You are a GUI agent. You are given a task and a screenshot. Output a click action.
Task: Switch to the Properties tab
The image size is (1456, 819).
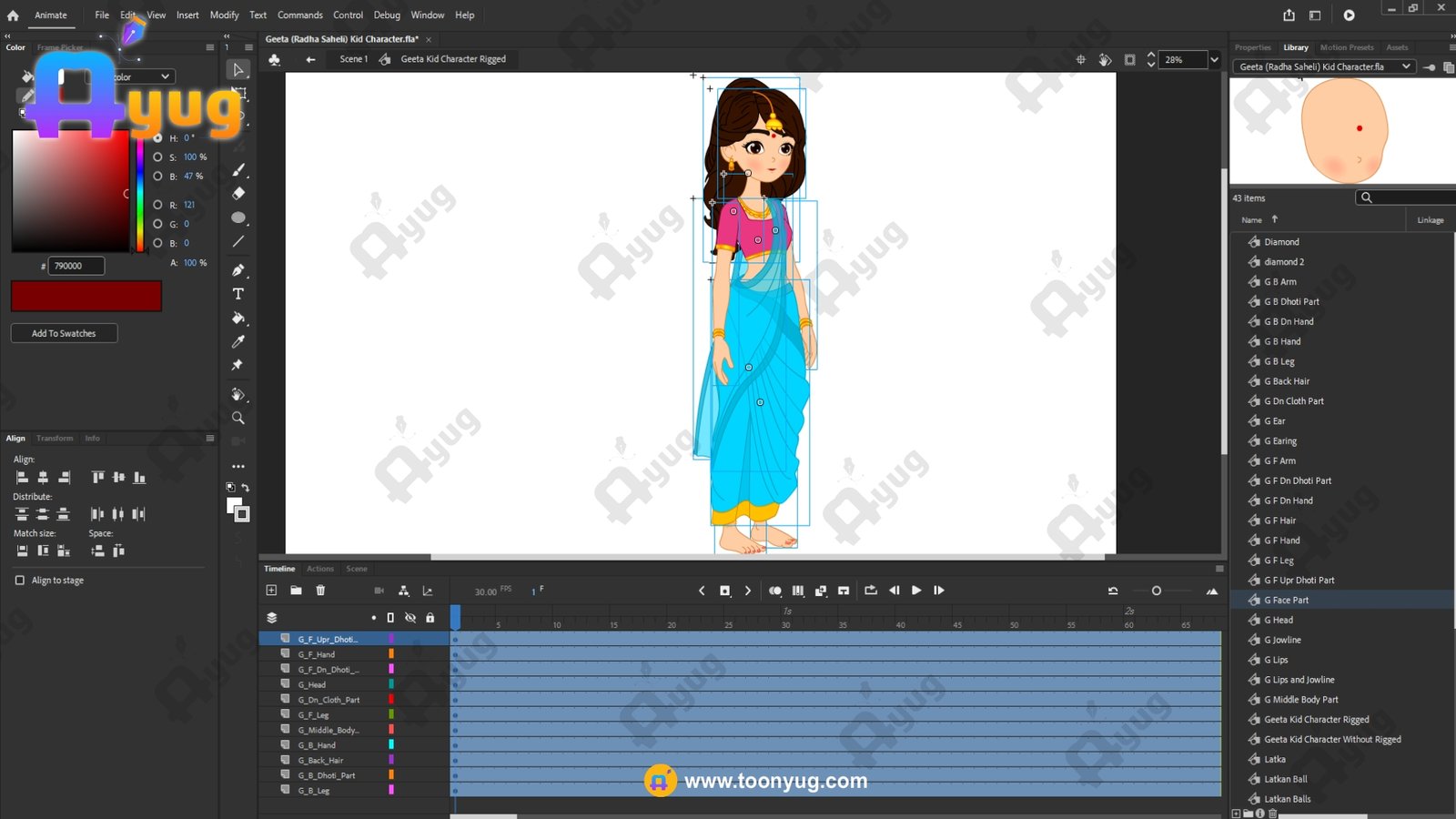pos(1253,47)
